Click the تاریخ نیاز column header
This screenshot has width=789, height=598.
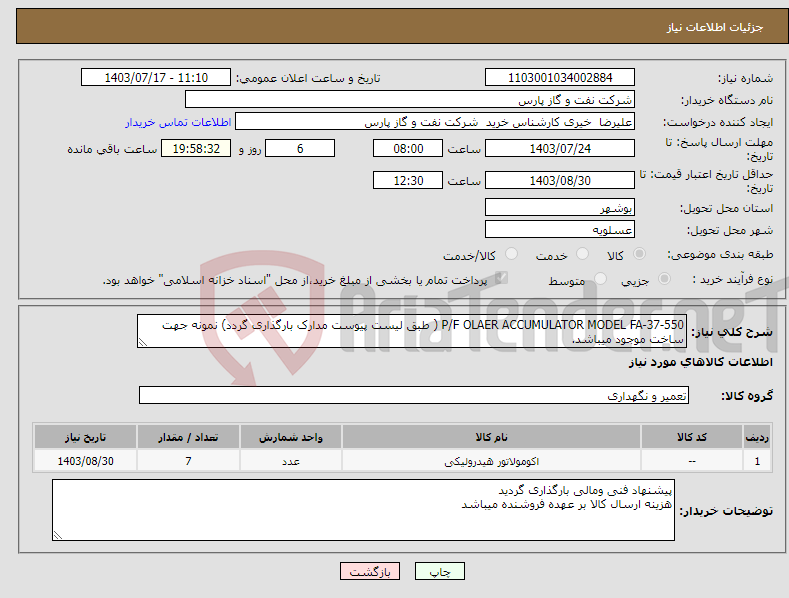click(86, 437)
